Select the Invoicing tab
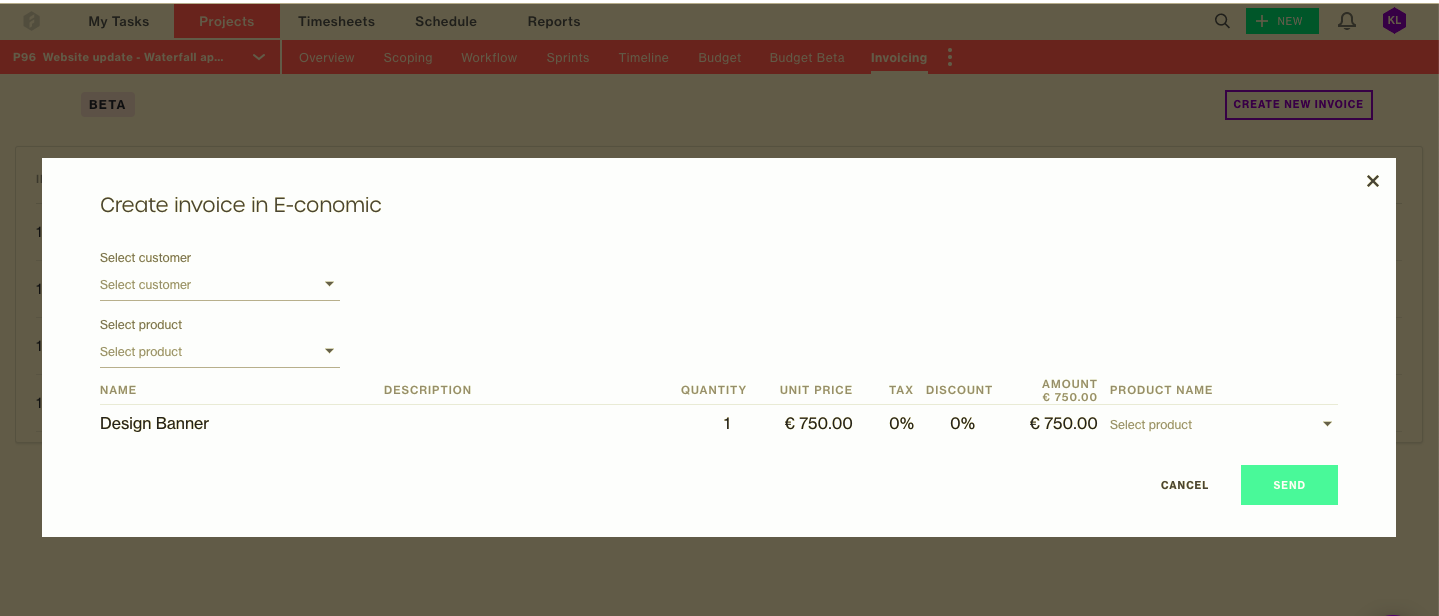Image resolution: width=1439 pixels, height=616 pixels. click(899, 57)
